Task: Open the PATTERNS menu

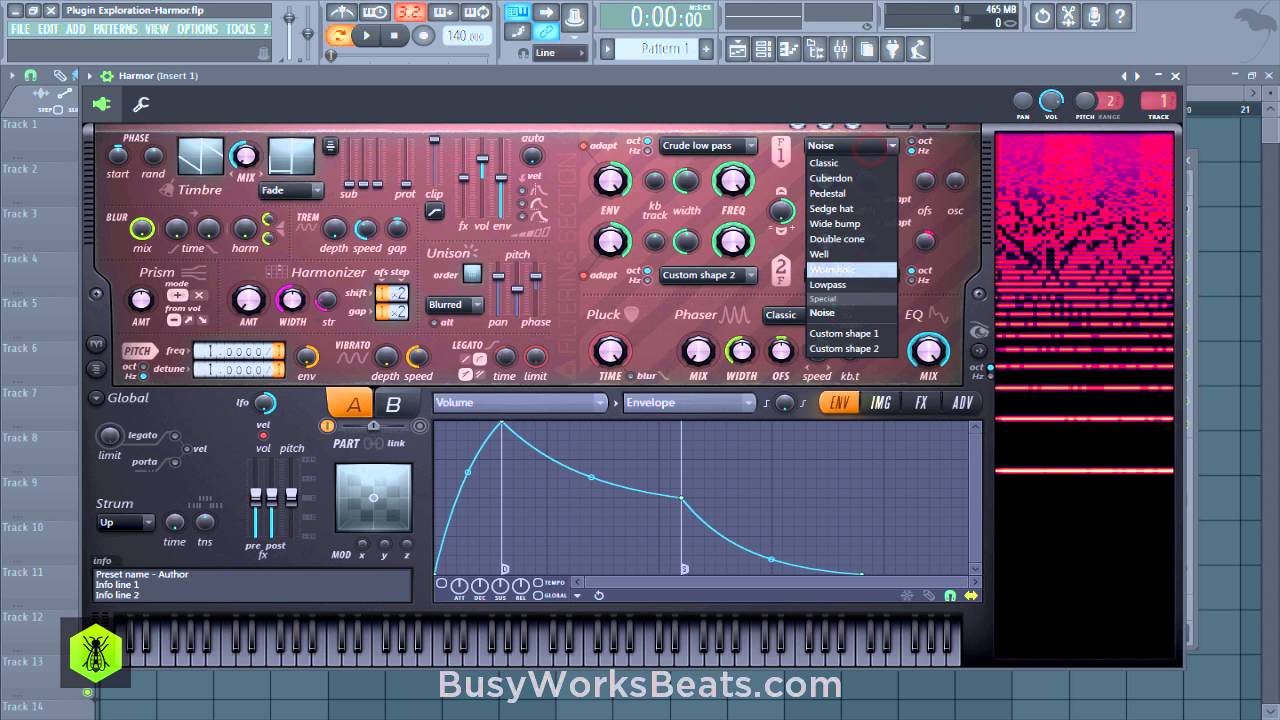Action: pyautogui.click(x=115, y=29)
